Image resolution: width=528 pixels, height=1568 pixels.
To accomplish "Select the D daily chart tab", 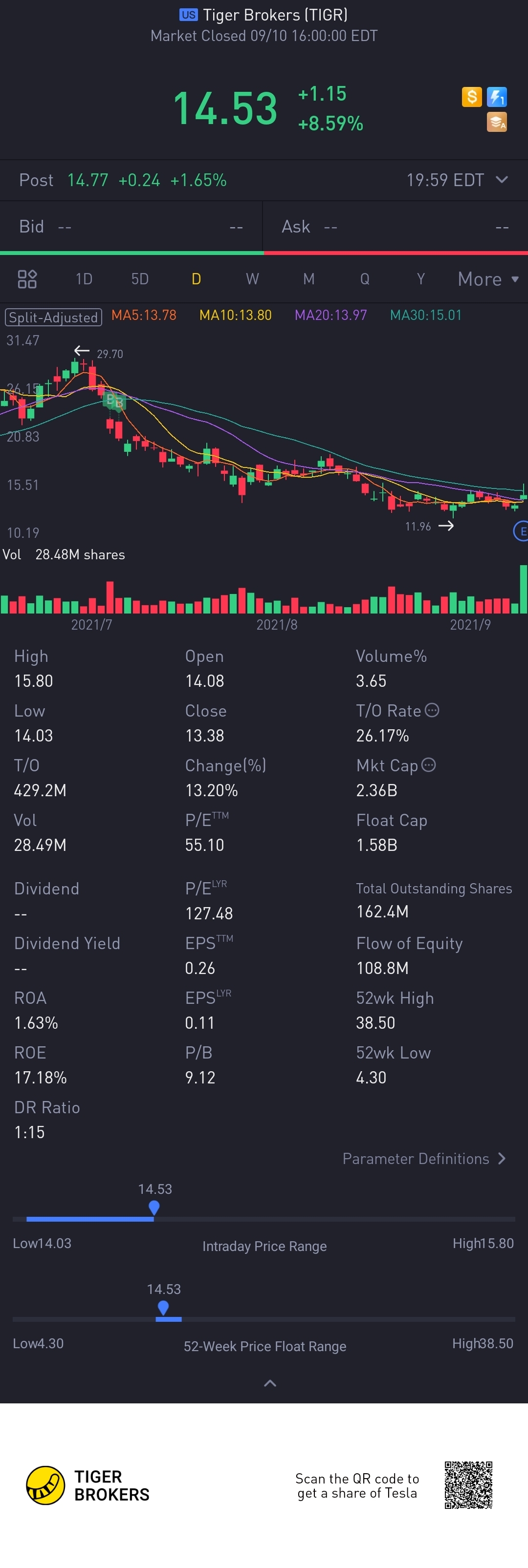I will 196,279.
